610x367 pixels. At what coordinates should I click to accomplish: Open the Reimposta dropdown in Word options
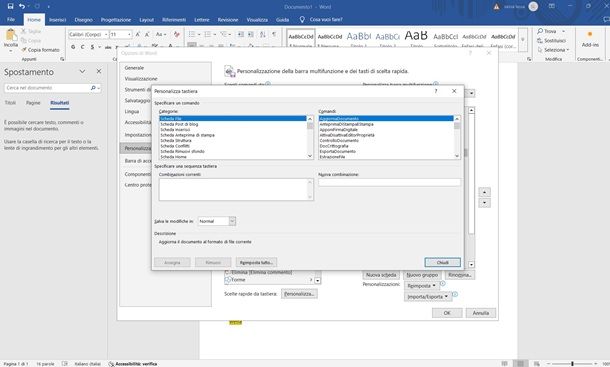[x=422, y=286]
